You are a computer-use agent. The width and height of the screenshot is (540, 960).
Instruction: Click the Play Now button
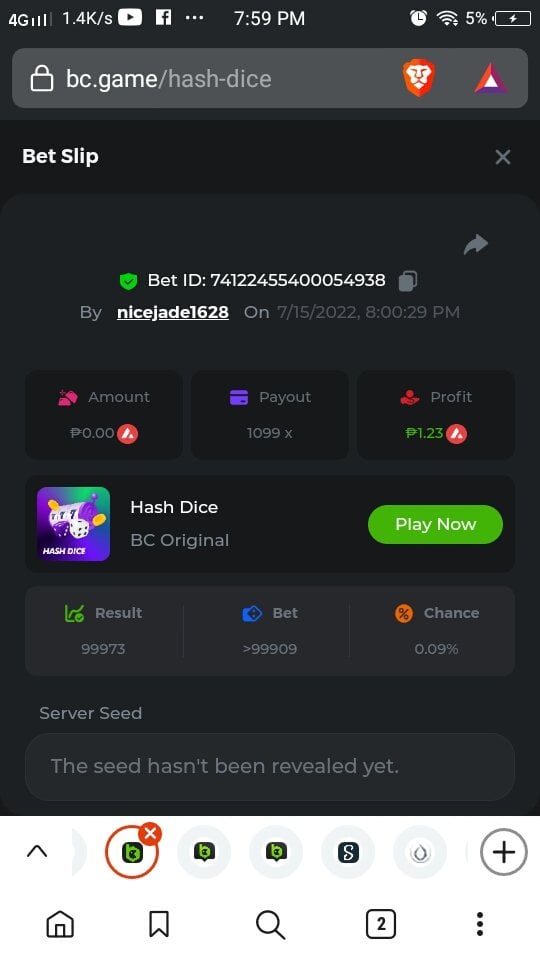pos(435,524)
